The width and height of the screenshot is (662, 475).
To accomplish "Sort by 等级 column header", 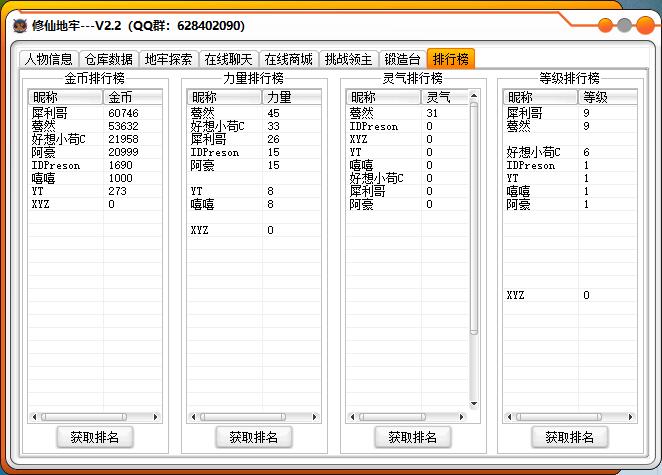I will pos(607,97).
